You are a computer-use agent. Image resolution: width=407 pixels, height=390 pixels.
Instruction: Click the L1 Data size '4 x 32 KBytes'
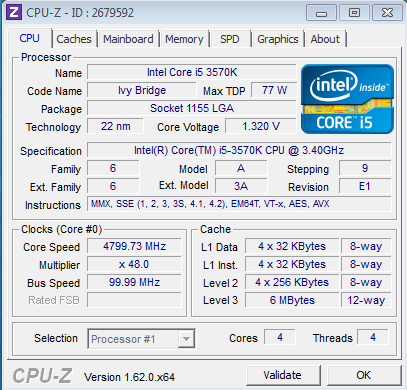pos(292,246)
